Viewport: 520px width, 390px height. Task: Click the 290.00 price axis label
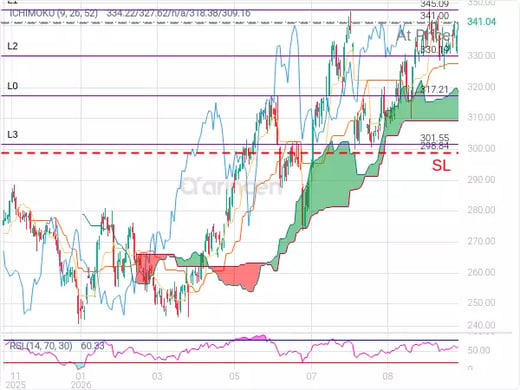(x=481, y=179)
